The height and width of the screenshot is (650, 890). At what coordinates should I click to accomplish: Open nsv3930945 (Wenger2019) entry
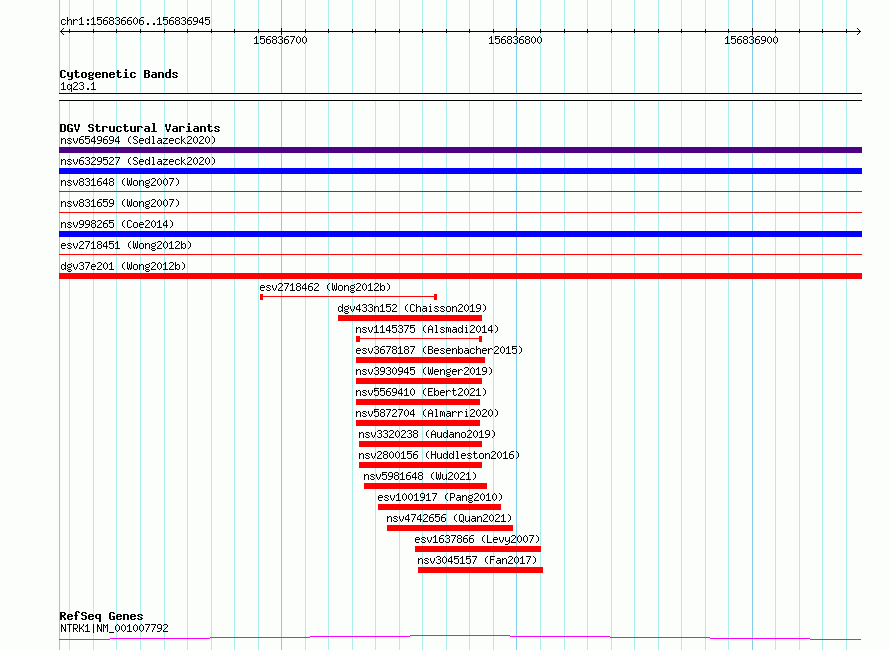pyautogui.click(x=424, y=371)
